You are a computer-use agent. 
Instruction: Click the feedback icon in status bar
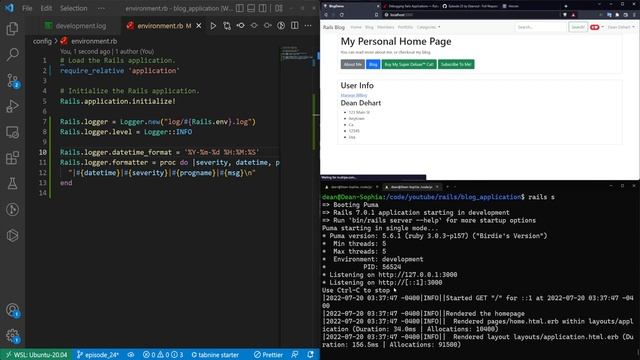coord(295,355)
